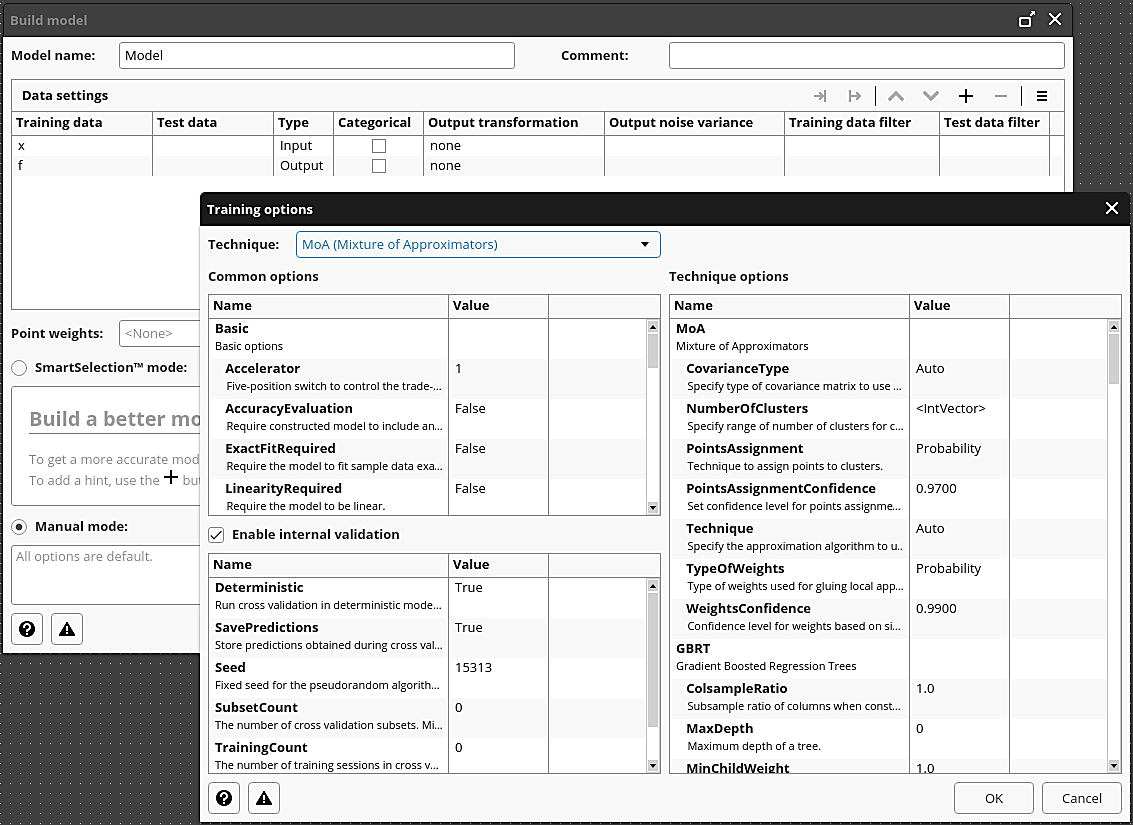Toggle Categorical checkbox for the f row
Viewport: 1133px width, 825px height.
(x=379, y=166)
